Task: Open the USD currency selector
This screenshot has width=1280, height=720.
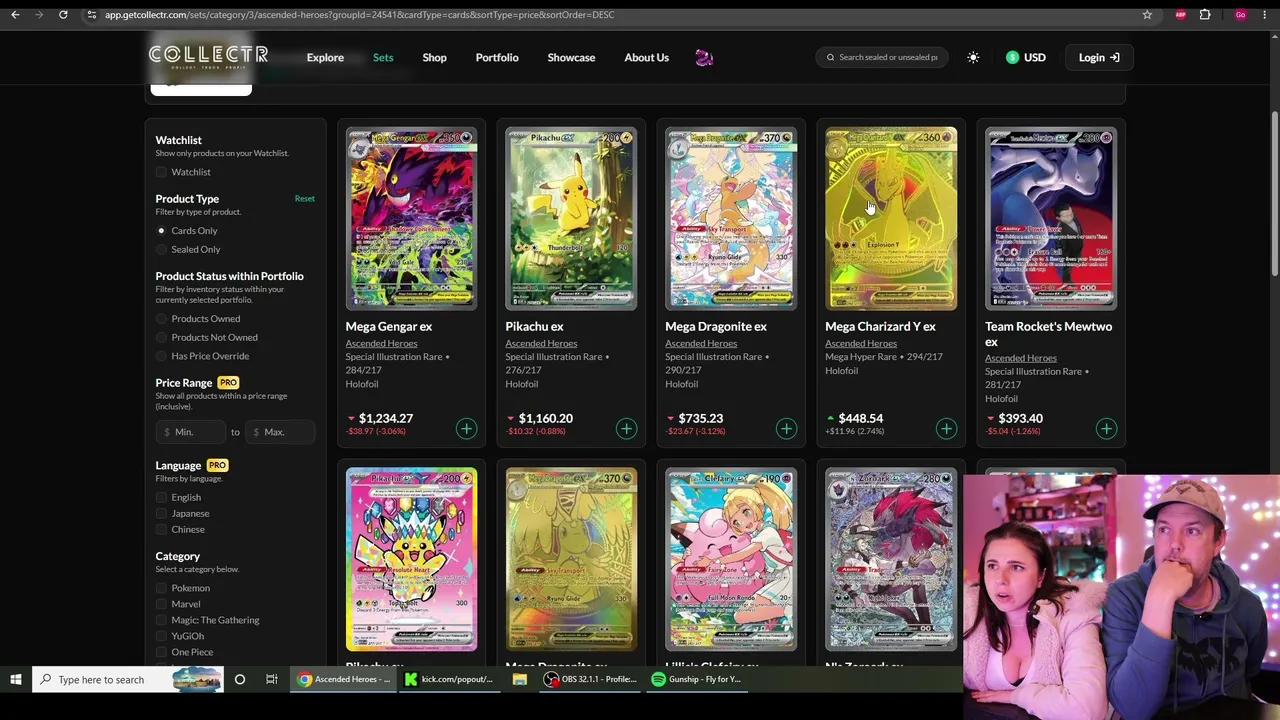Action: click(x=1026, y=58)
